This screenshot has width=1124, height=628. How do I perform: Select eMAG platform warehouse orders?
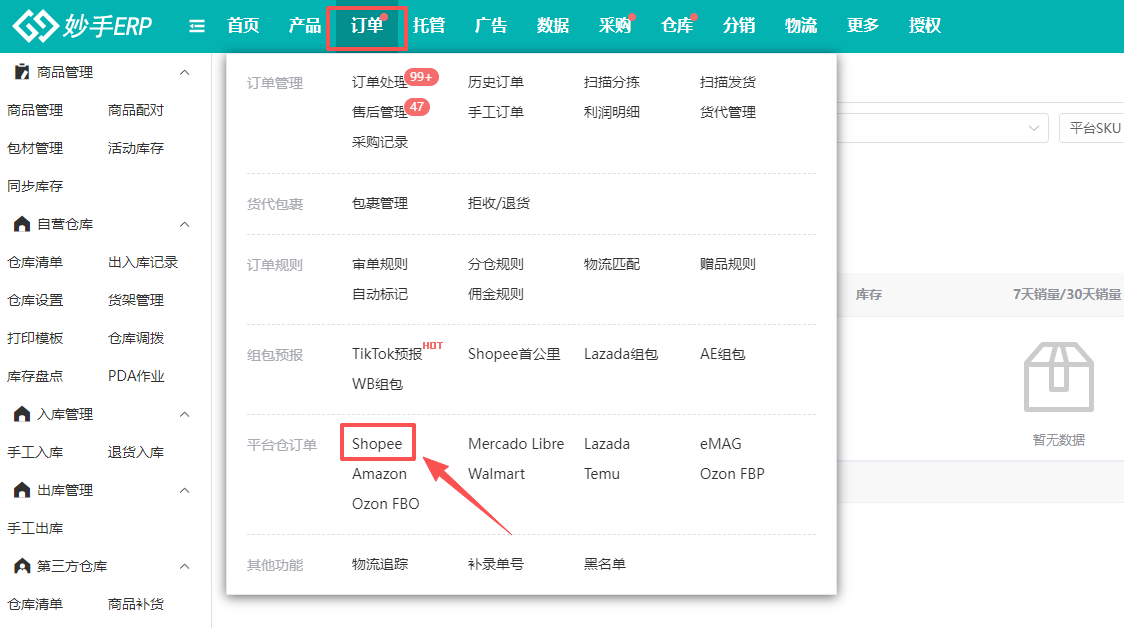point(720,444)
